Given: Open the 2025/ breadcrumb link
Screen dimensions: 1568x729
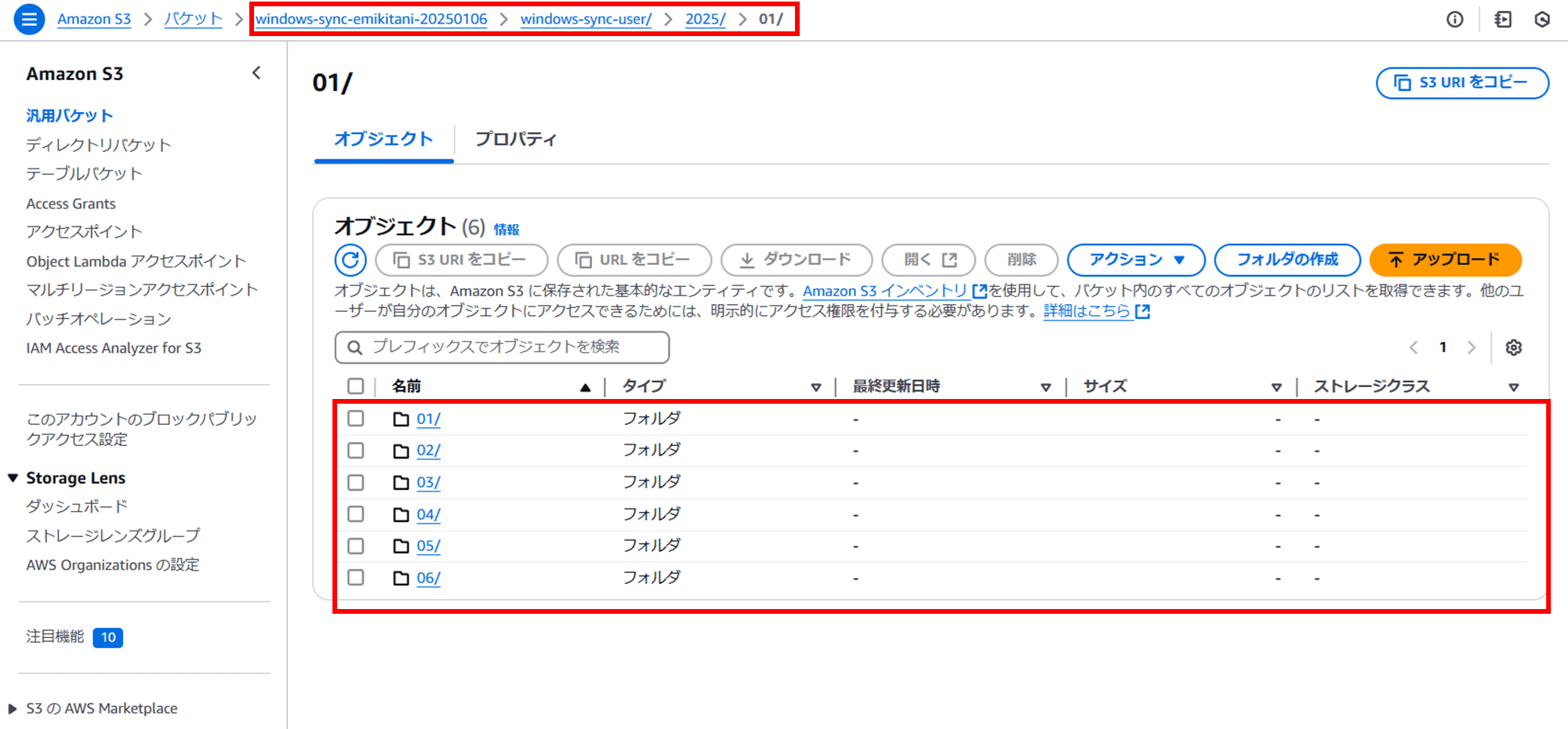Looking at the screenshot, I should [706, 19].
